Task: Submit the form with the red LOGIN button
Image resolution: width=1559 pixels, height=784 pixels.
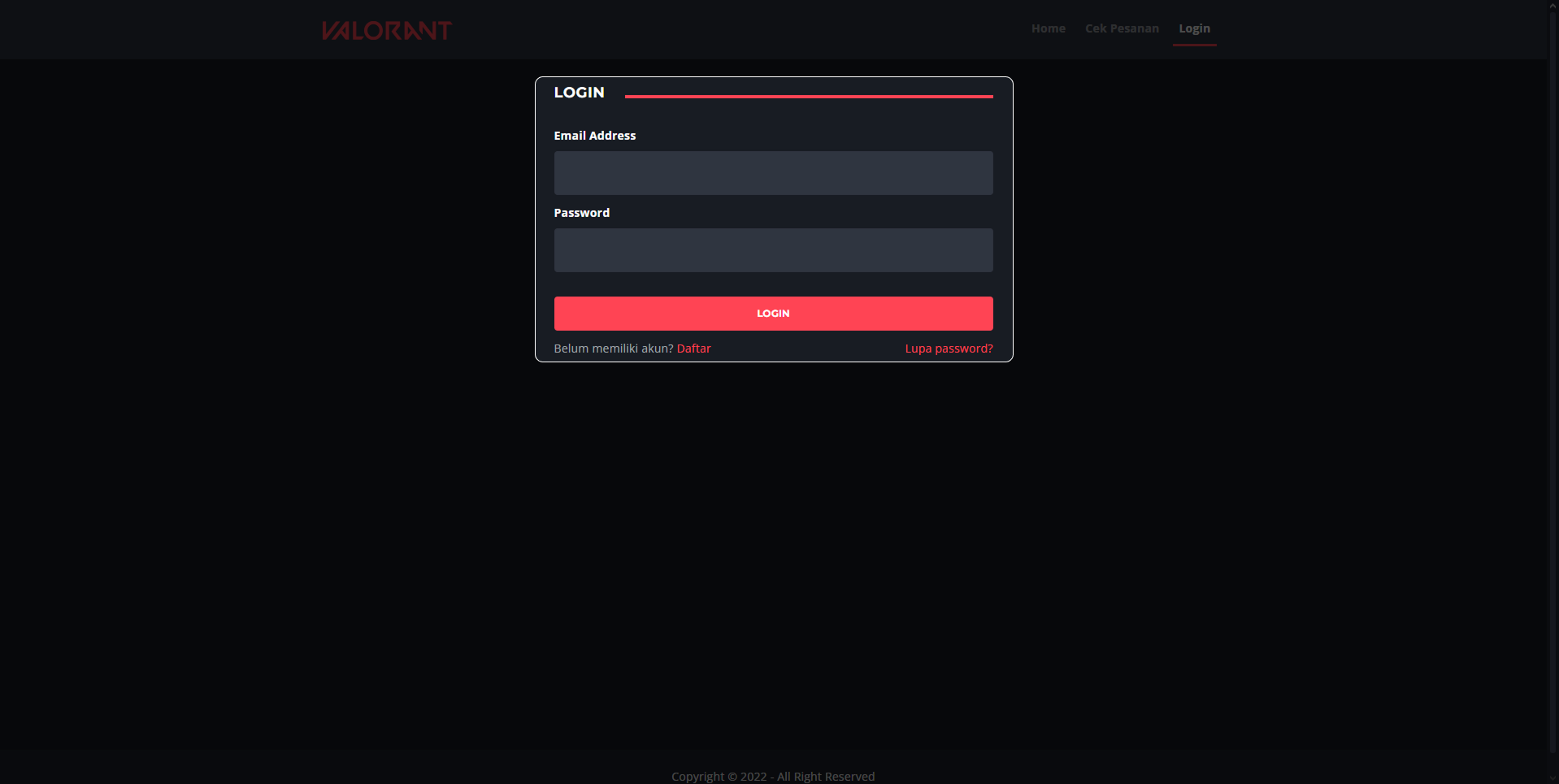Action: click(x=773, y=314)
